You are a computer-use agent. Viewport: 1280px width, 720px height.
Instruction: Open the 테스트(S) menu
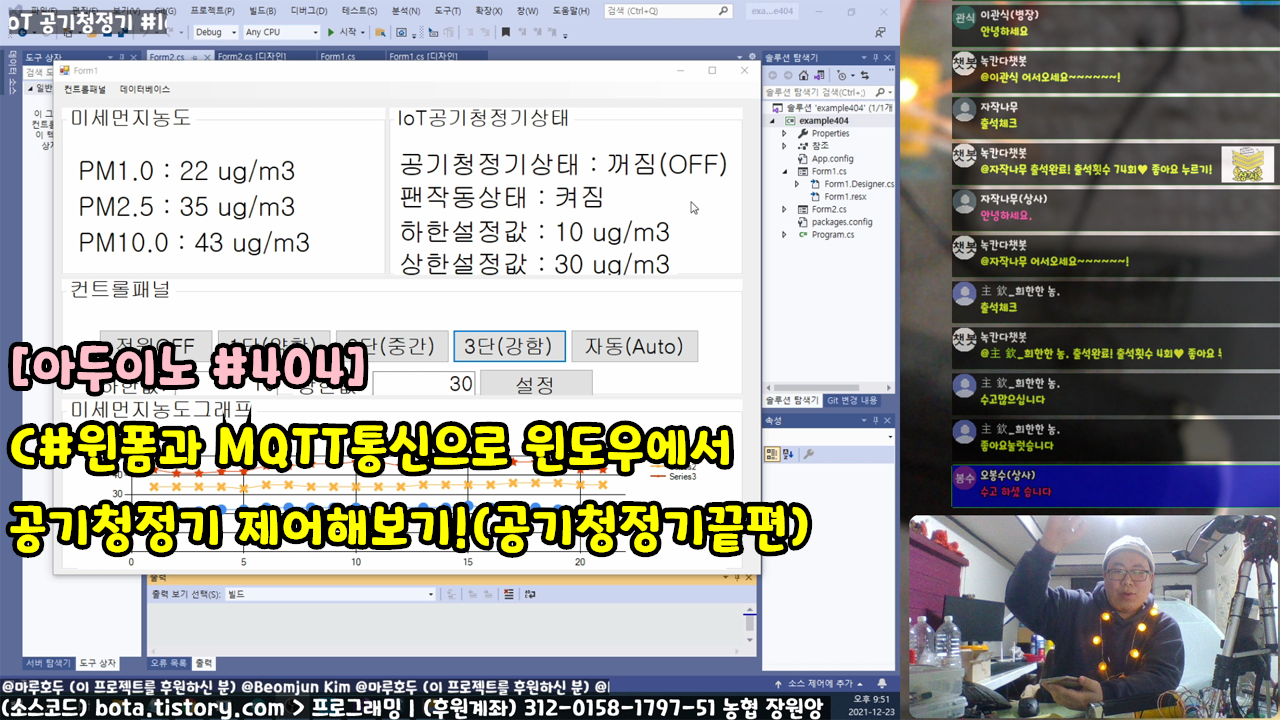tap(359, 11)
